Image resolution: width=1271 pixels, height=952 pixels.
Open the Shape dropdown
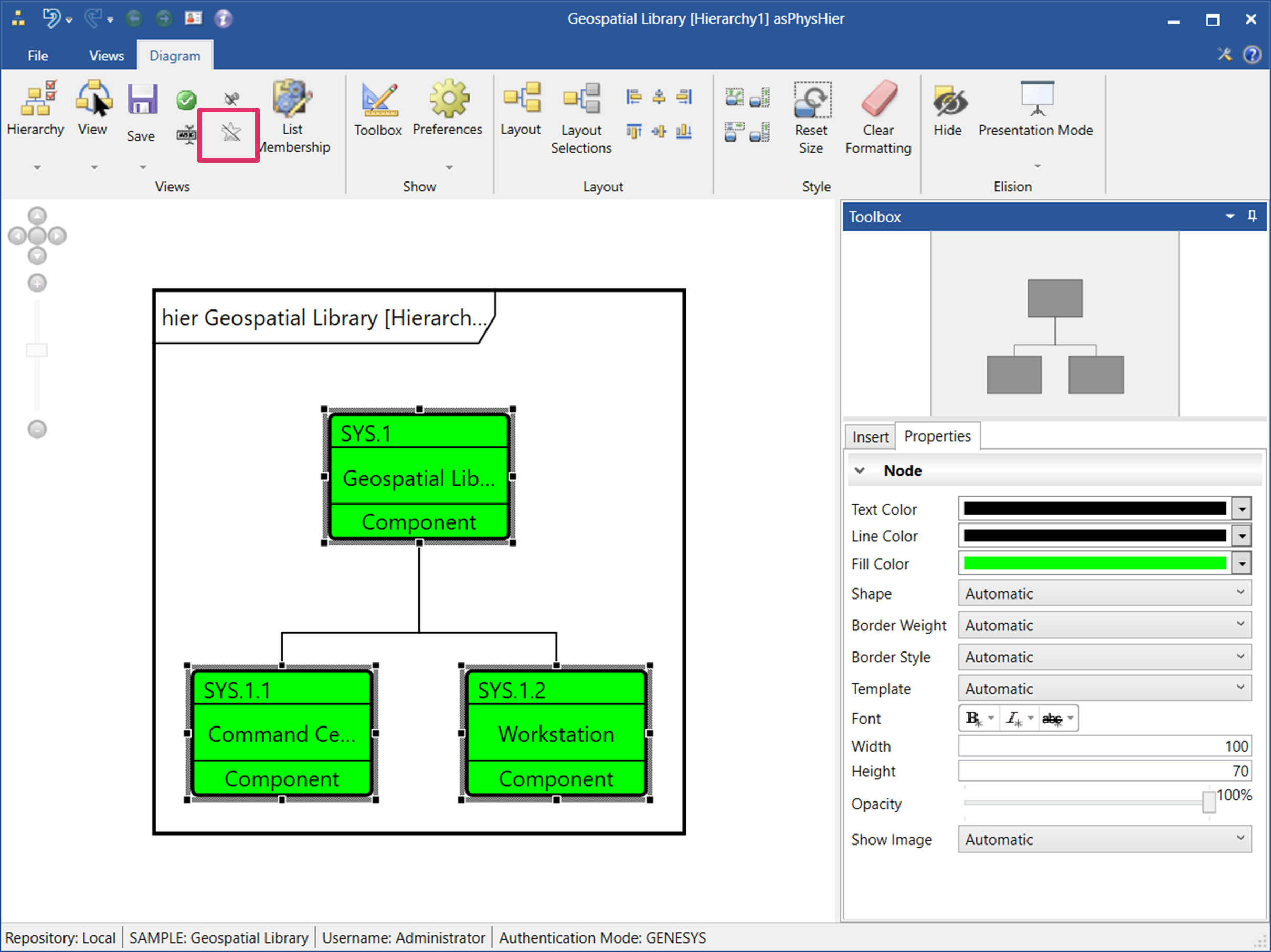pyautogui.click(x=1104, y=593)
